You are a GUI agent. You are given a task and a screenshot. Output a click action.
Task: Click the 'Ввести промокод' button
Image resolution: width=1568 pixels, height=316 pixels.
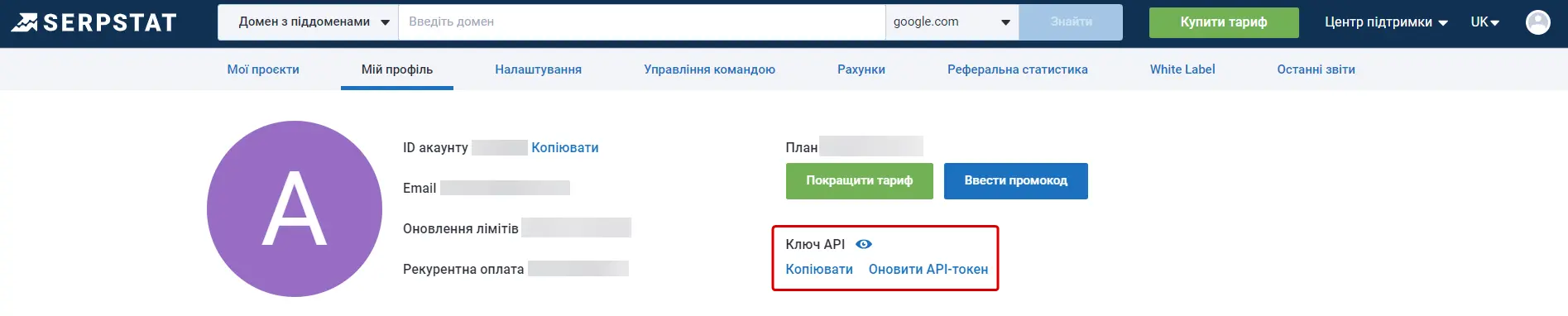click(1016, 180)
